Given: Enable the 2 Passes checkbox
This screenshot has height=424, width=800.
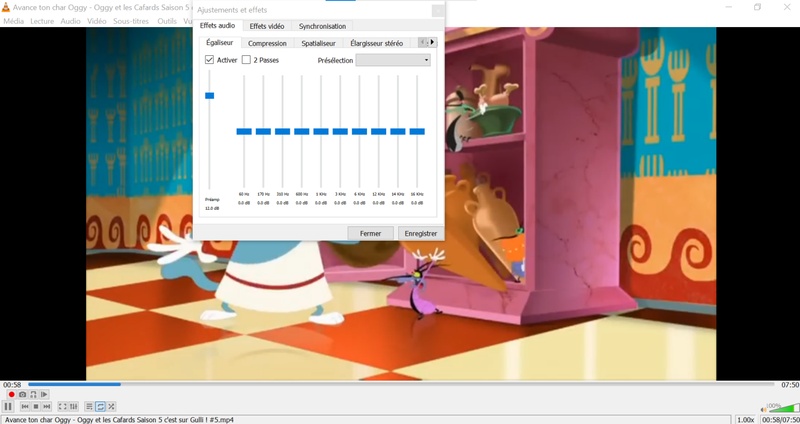Looking at the screenshot, I should (246, 60).
